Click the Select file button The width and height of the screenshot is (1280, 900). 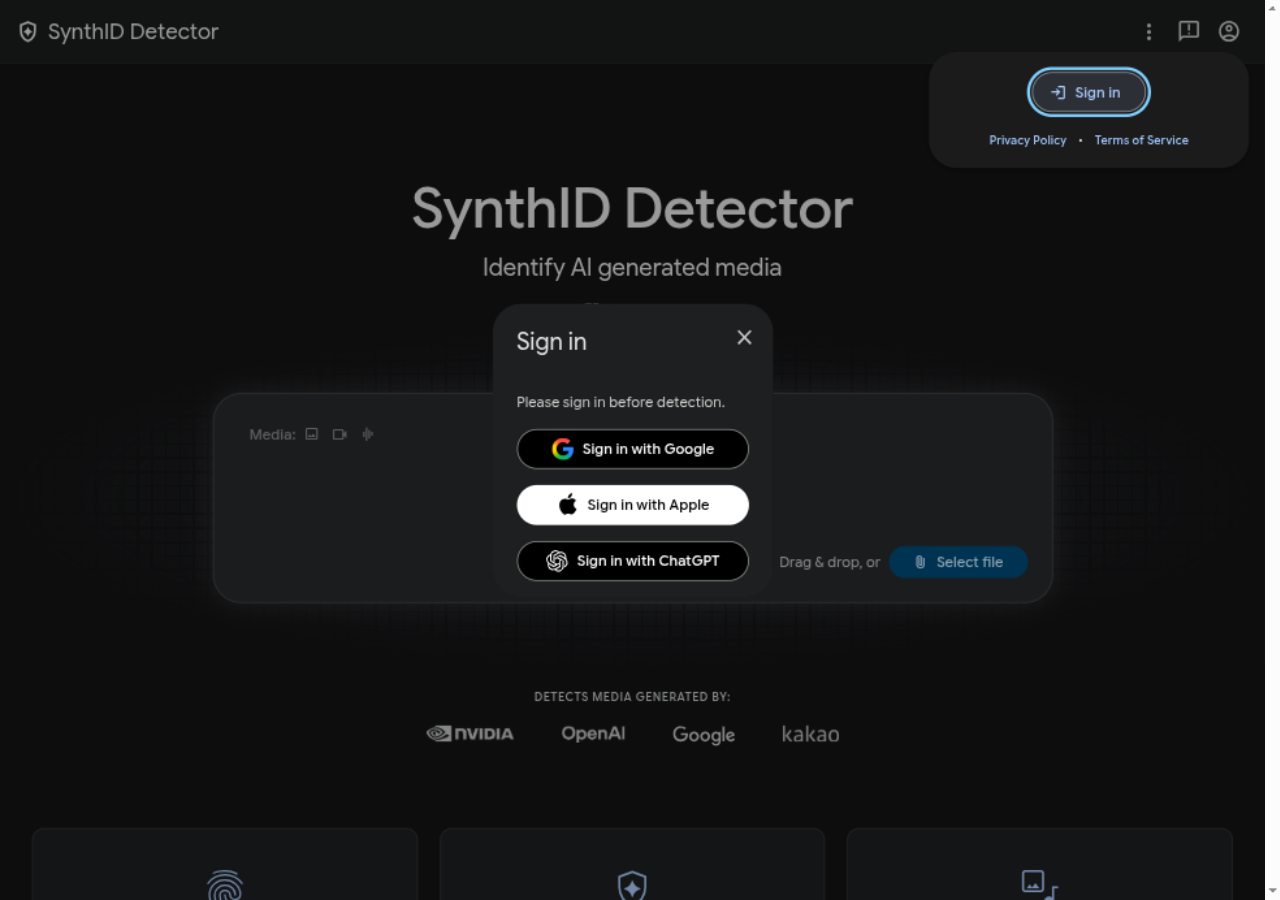pyautogui.click(x=958, y=562)
